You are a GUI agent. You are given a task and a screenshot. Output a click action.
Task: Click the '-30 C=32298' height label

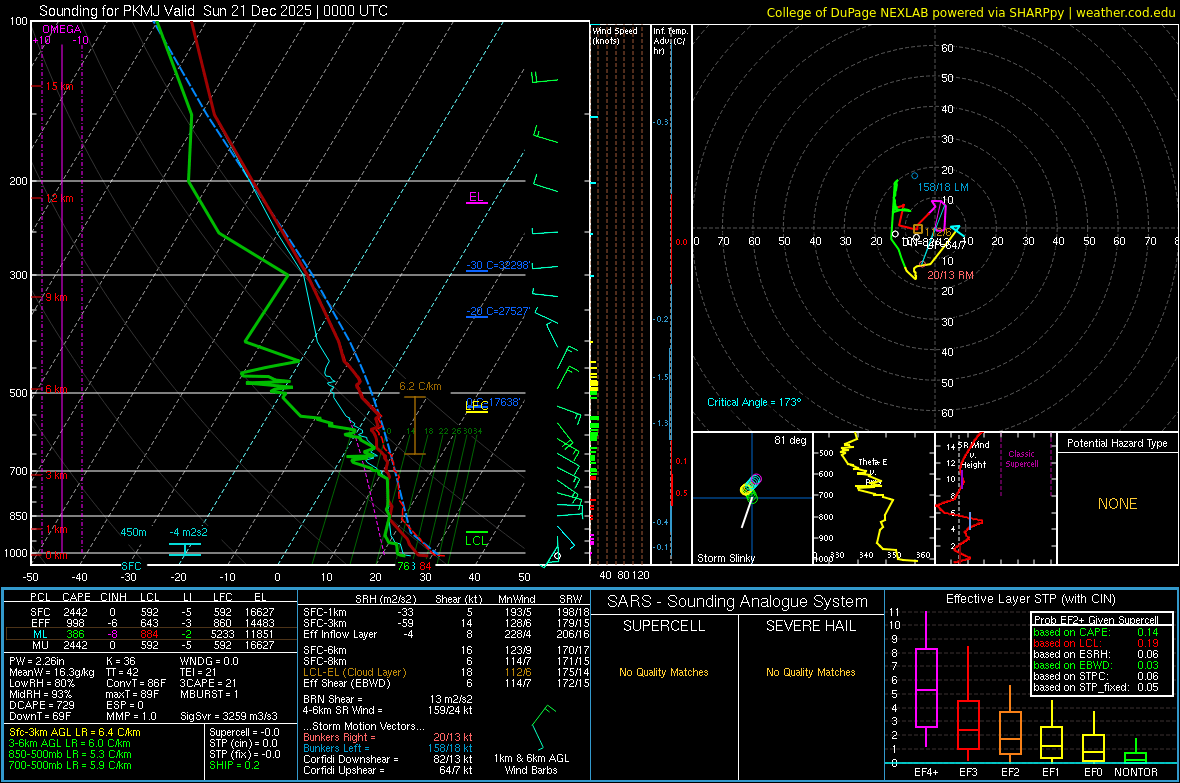498,266
